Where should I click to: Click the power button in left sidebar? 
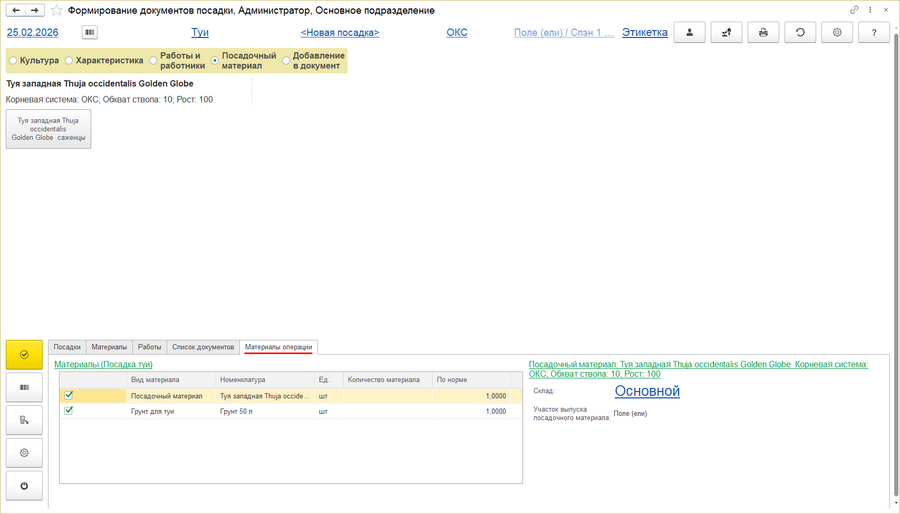coord(24,486)
